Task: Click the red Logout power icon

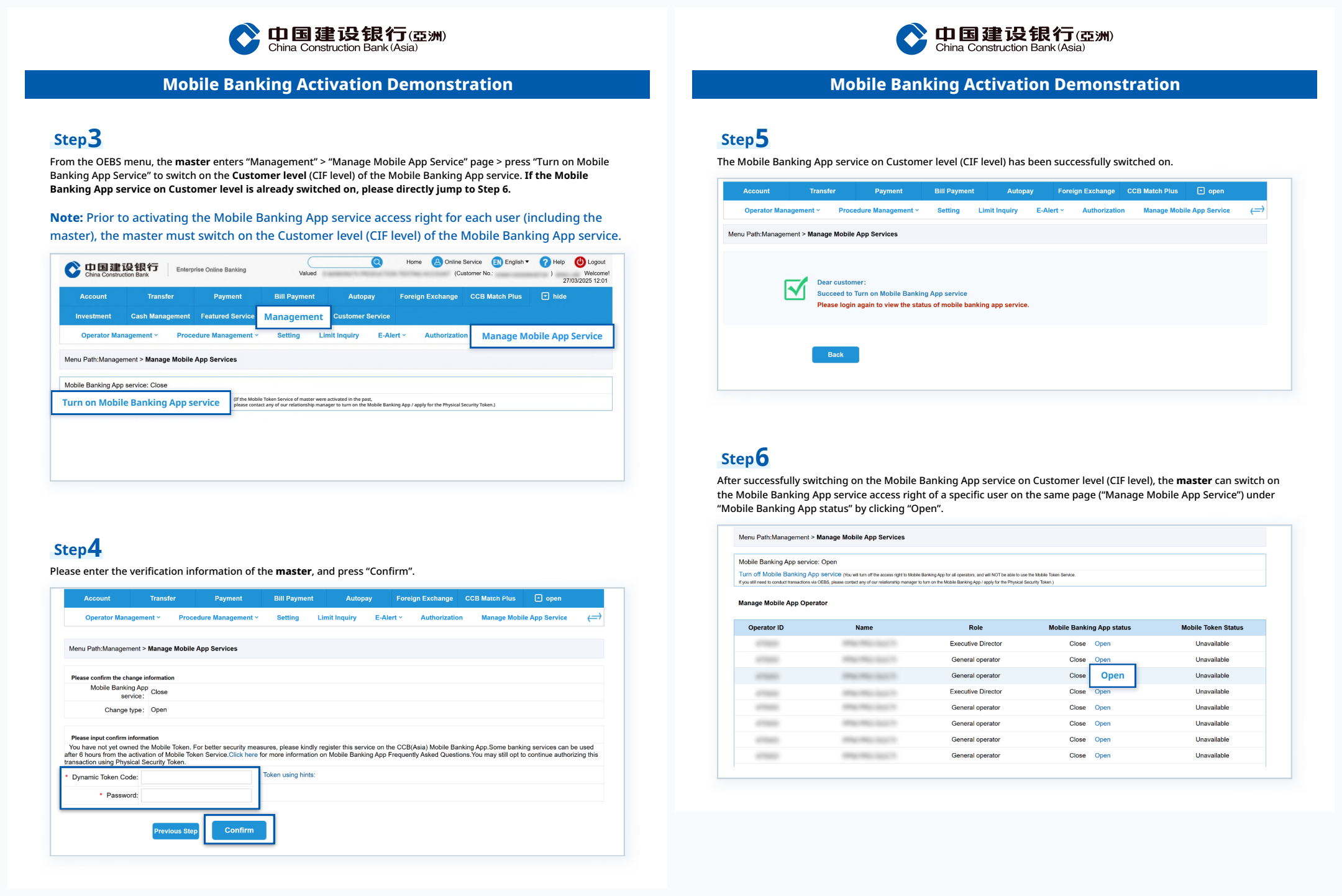Action: tap(580, 262)
